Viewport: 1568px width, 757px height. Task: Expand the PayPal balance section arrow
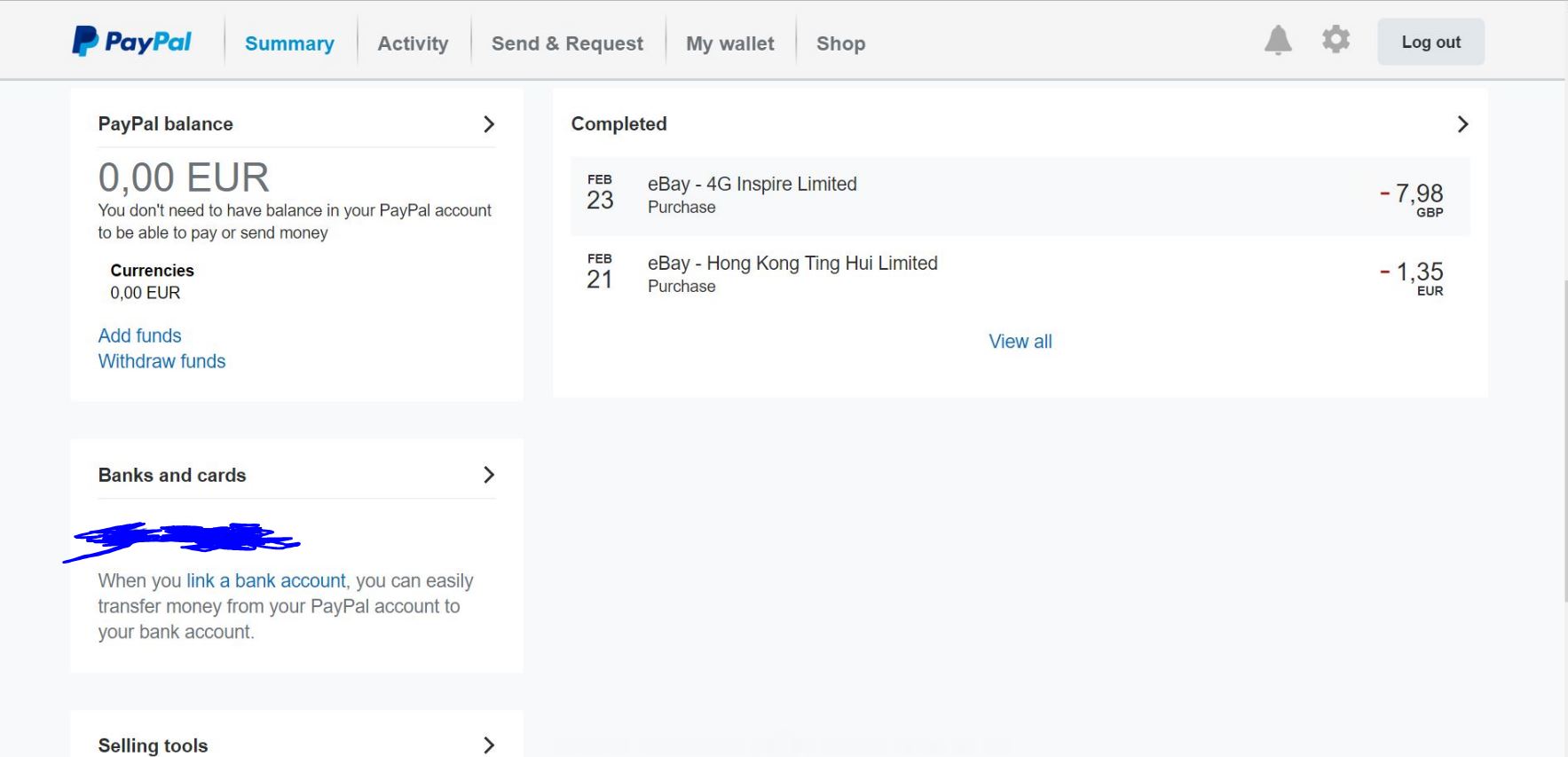[x=488, y=124]
